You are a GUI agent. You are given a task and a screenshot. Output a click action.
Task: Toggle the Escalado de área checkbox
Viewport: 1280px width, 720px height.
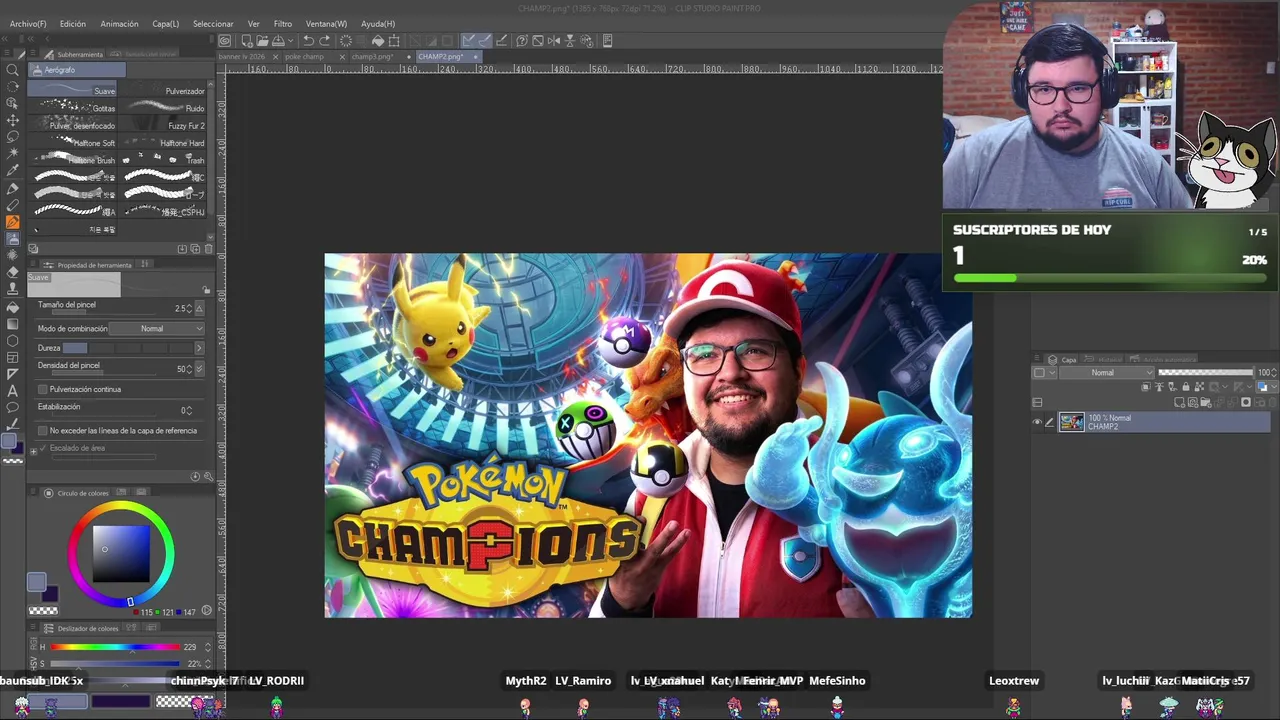coord(43,448)
